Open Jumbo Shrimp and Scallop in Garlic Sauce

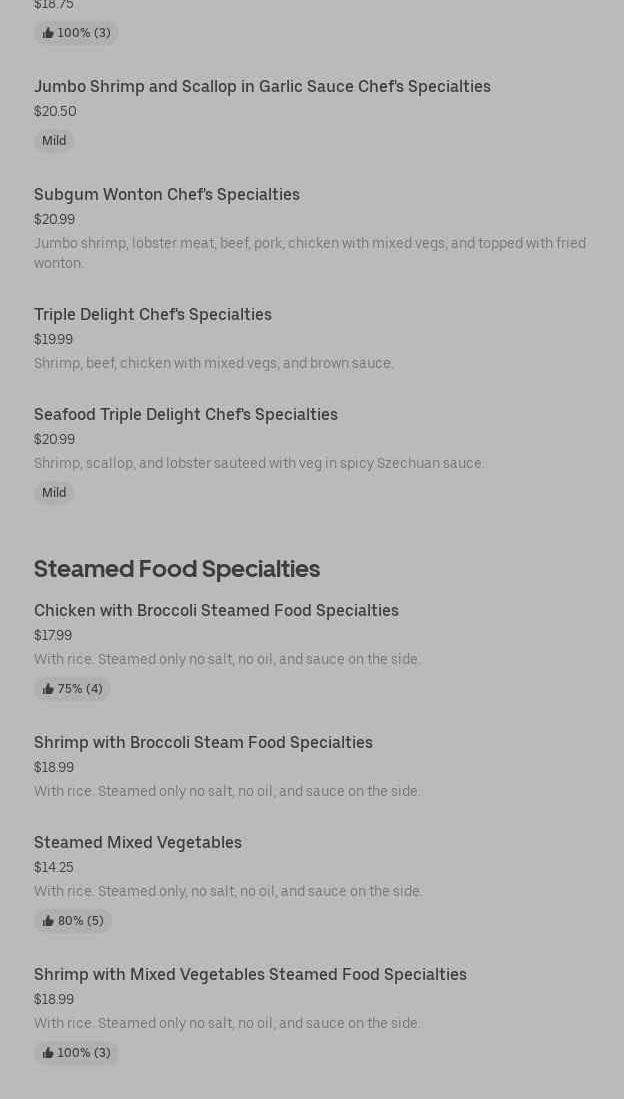[x=262, y=86]
